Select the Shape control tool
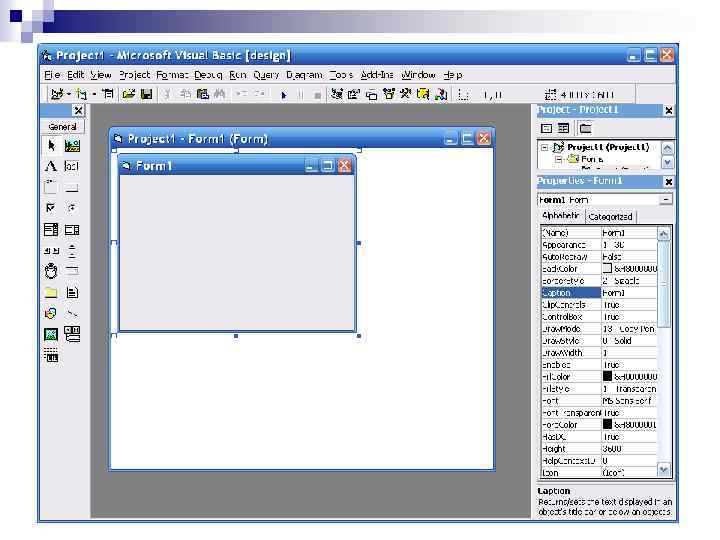The image size is (720, 540). [51, 313]
